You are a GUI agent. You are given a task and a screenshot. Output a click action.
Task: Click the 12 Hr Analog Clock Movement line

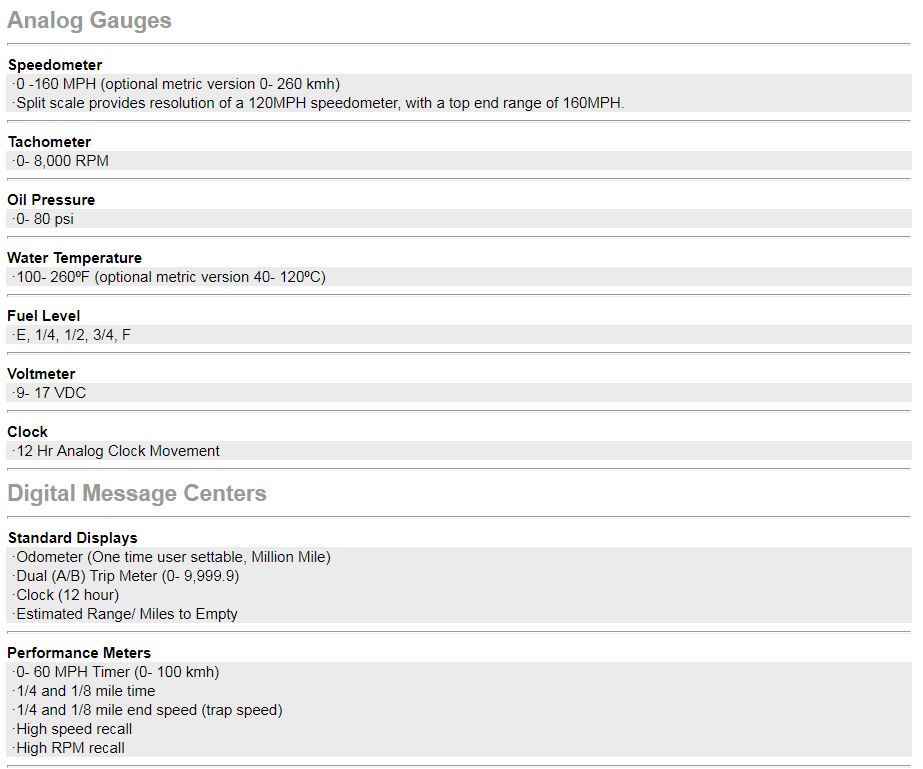pyautogui.click(x=118, y=451)
